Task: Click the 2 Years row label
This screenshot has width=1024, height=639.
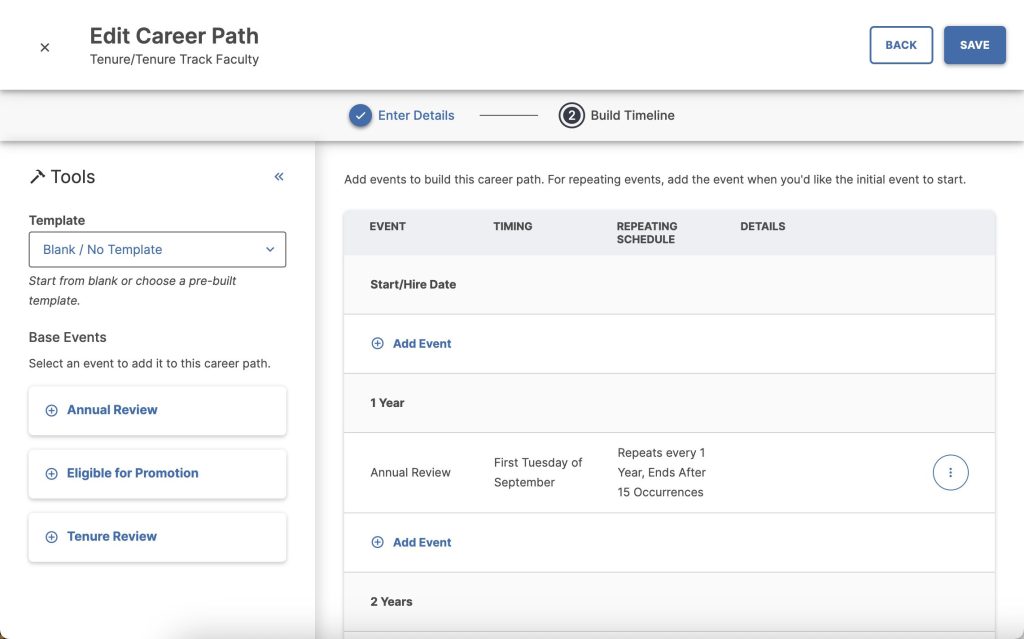Action: tap(391, 602)
